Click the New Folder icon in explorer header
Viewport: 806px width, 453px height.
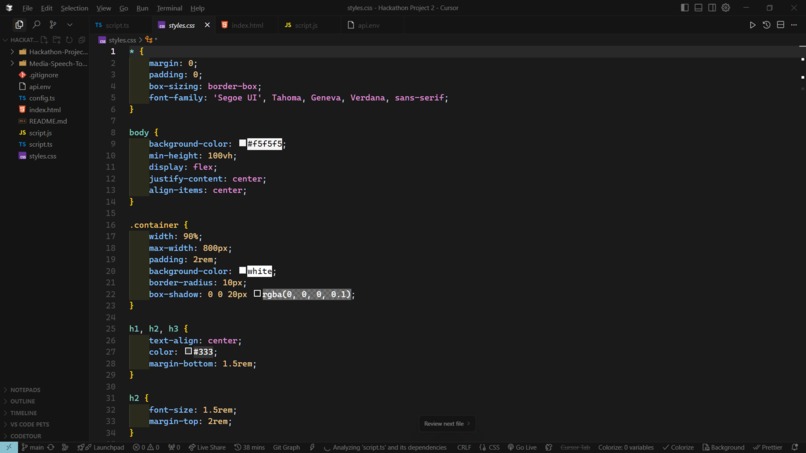point(57,40)
